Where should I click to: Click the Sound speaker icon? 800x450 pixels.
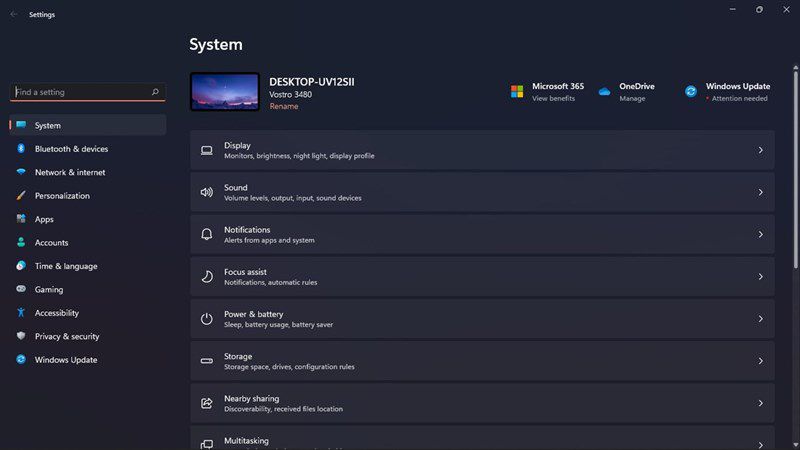tap(207, 192)
